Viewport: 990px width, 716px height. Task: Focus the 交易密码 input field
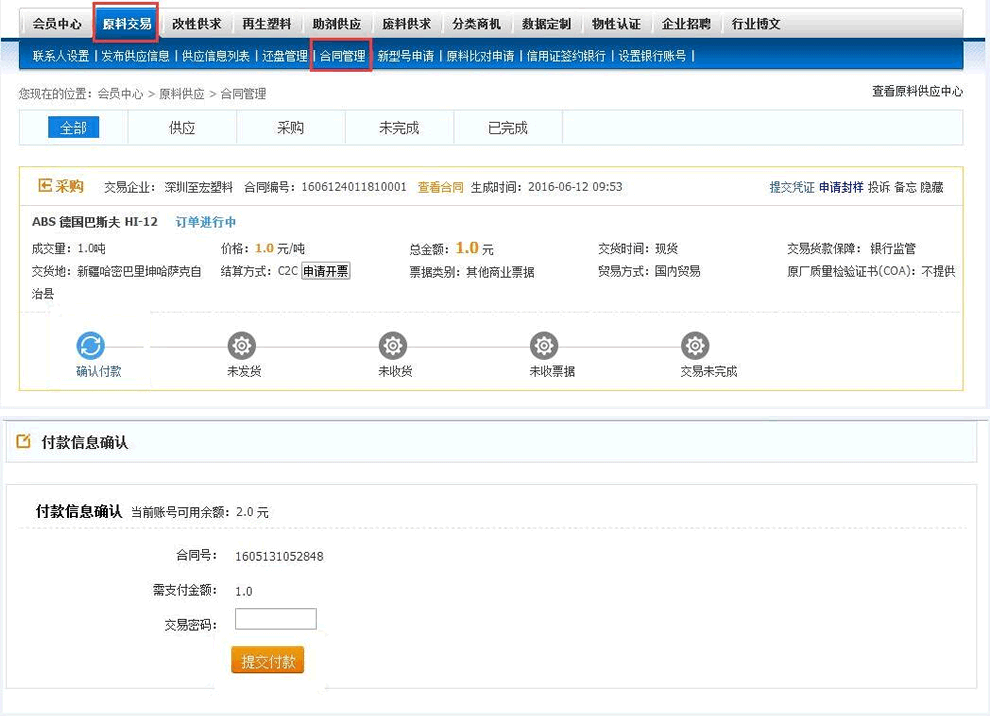[276, 619]
